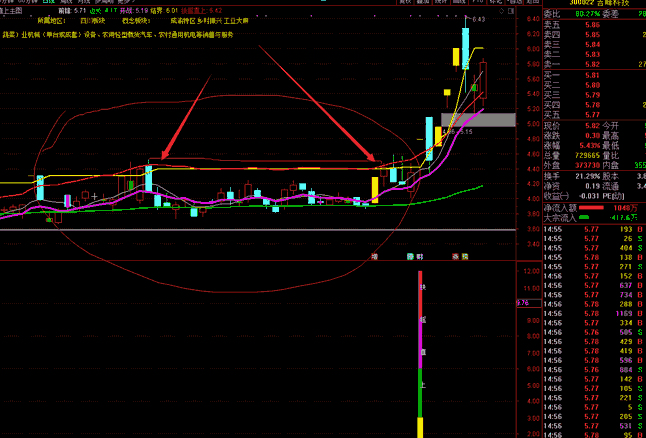Click the 叠加 overlay button

(423, 2)
